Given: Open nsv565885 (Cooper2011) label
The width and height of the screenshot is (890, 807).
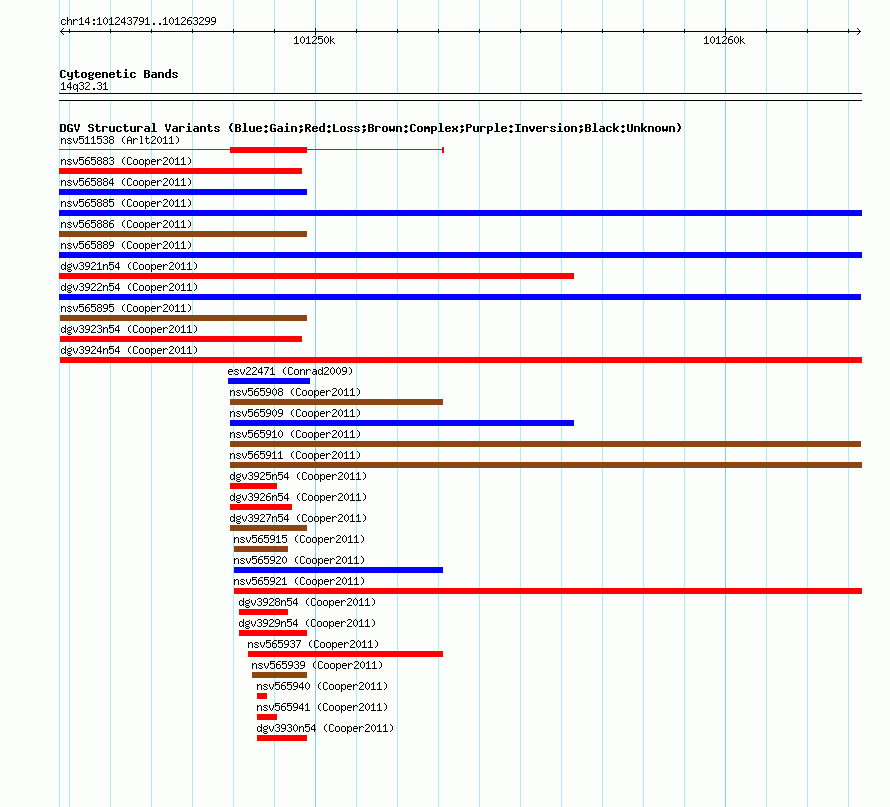Looking at the screenshot, I should pyautogui.click(x=126, y=203).
